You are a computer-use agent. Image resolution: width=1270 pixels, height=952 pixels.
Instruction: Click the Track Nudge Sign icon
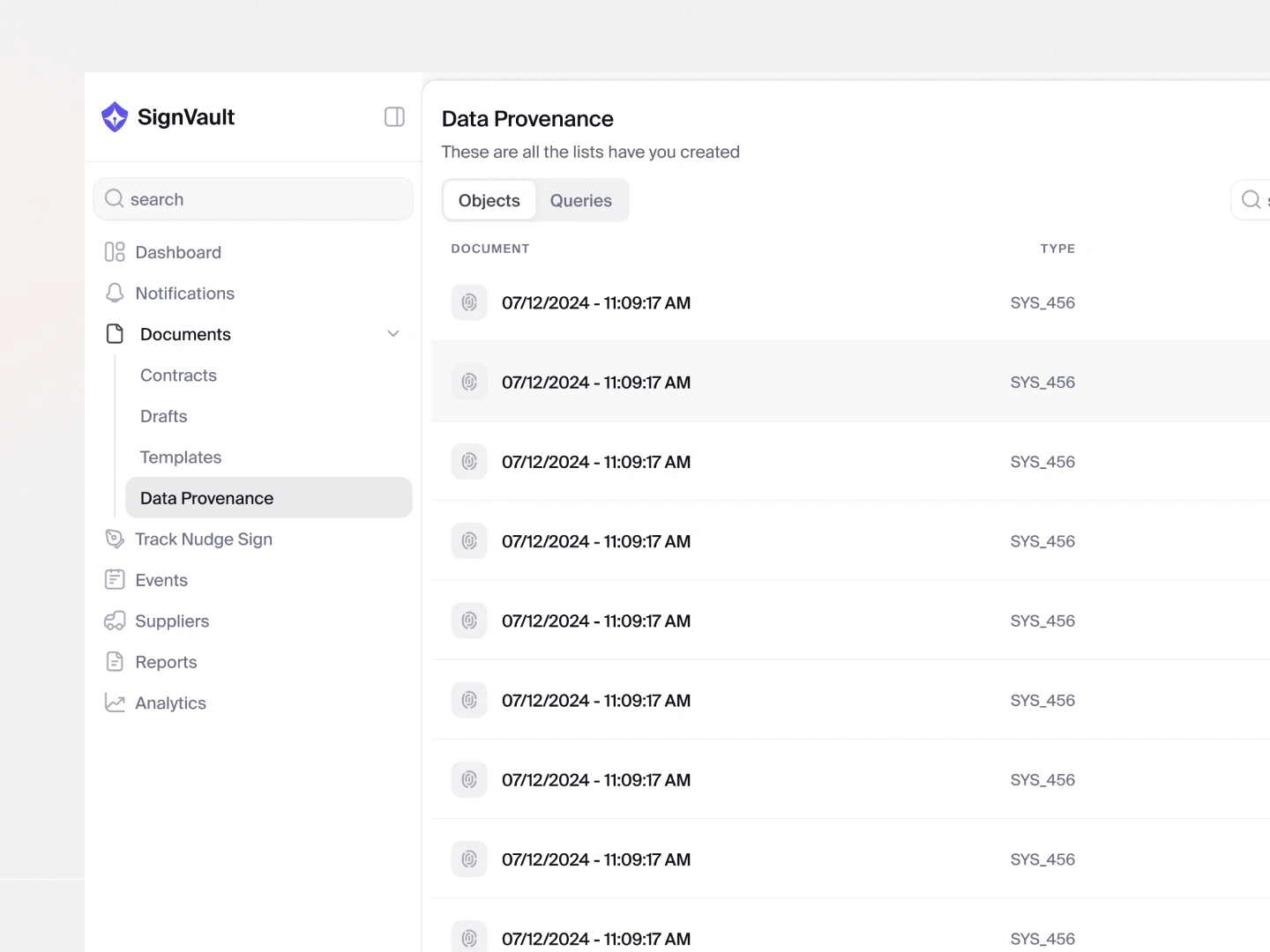(115, 539)
